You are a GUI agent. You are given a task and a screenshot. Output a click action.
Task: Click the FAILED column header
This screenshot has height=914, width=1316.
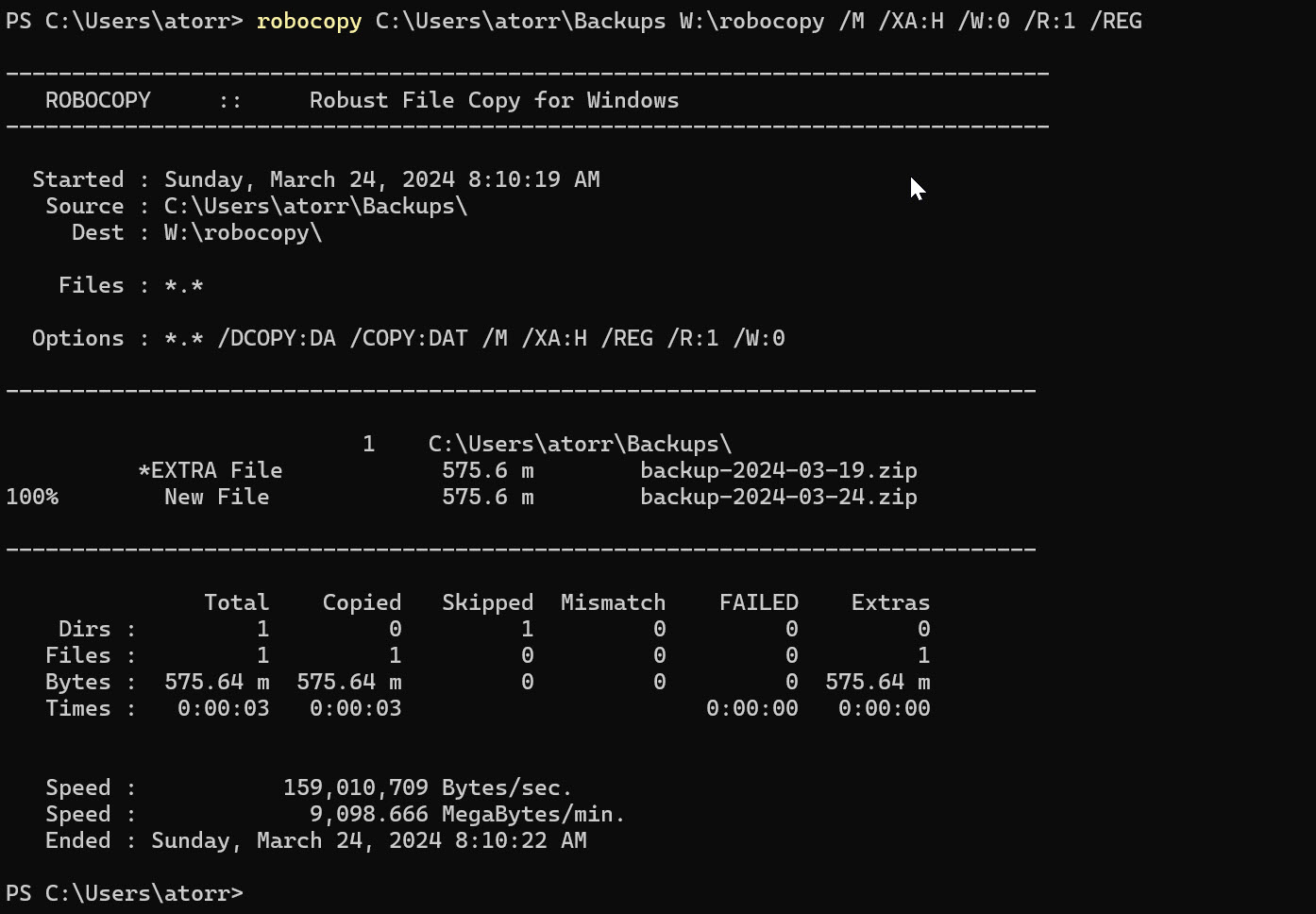(758, 601)
